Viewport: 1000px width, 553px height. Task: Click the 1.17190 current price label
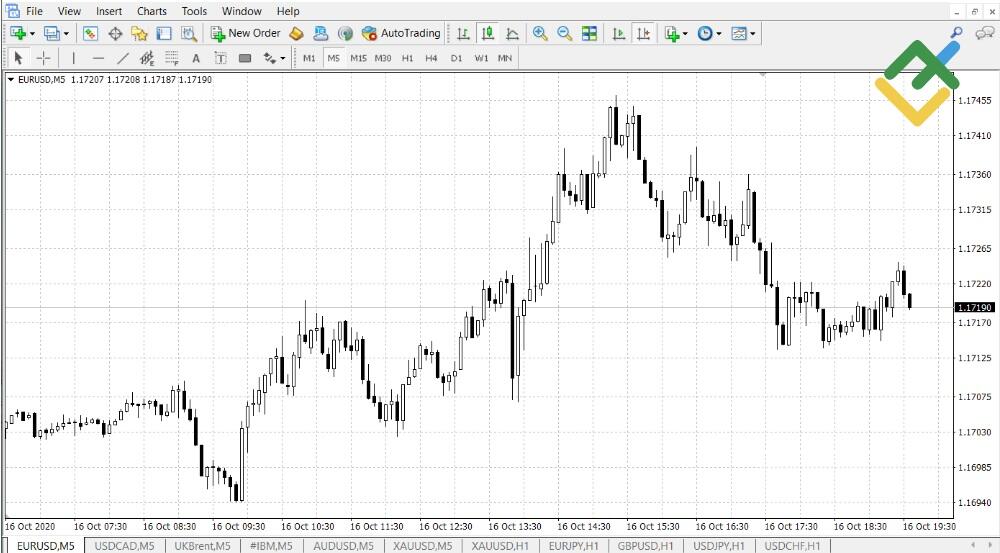click(x=974, y=307)
